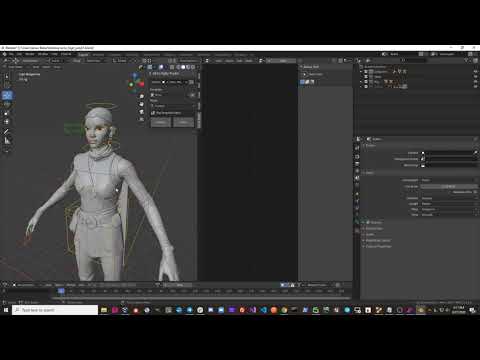The image size is (480, 360).
Task: Toggle visibility eye of last outliner item
Action: [475, 86]
